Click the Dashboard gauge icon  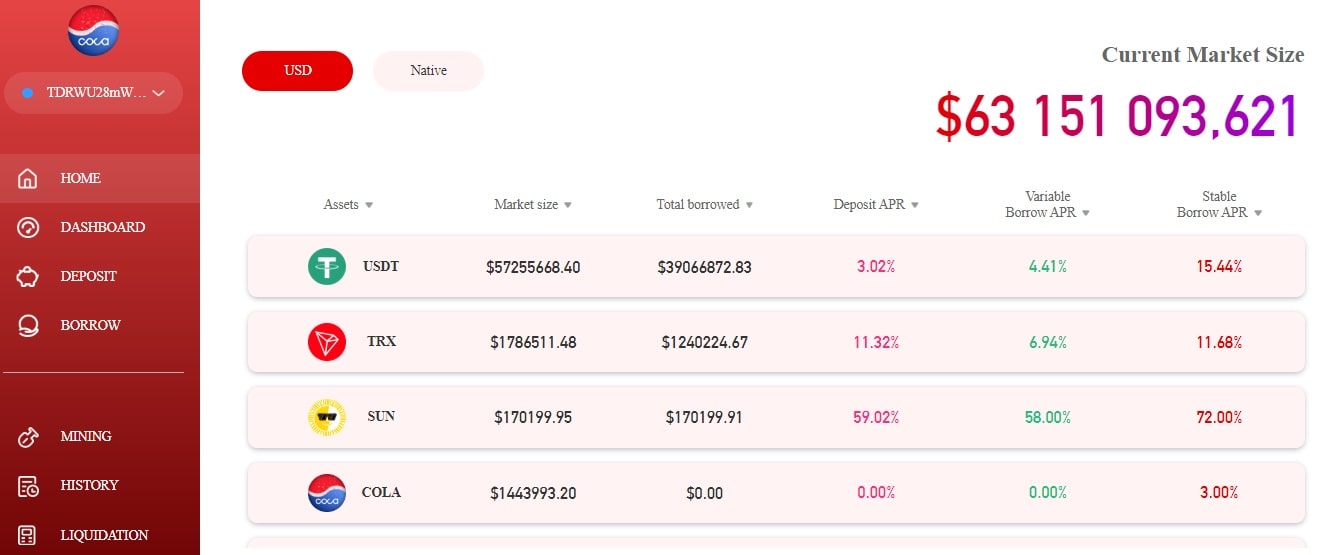pos(28,228)
